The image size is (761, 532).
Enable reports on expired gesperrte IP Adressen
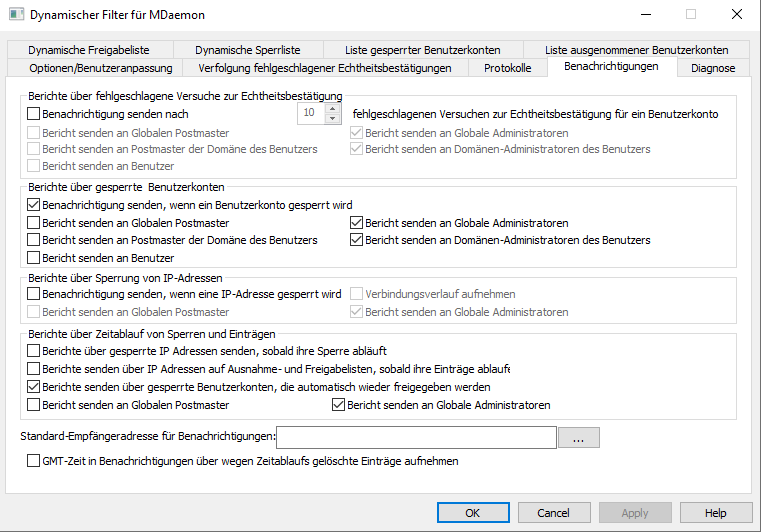pos(34,352)
